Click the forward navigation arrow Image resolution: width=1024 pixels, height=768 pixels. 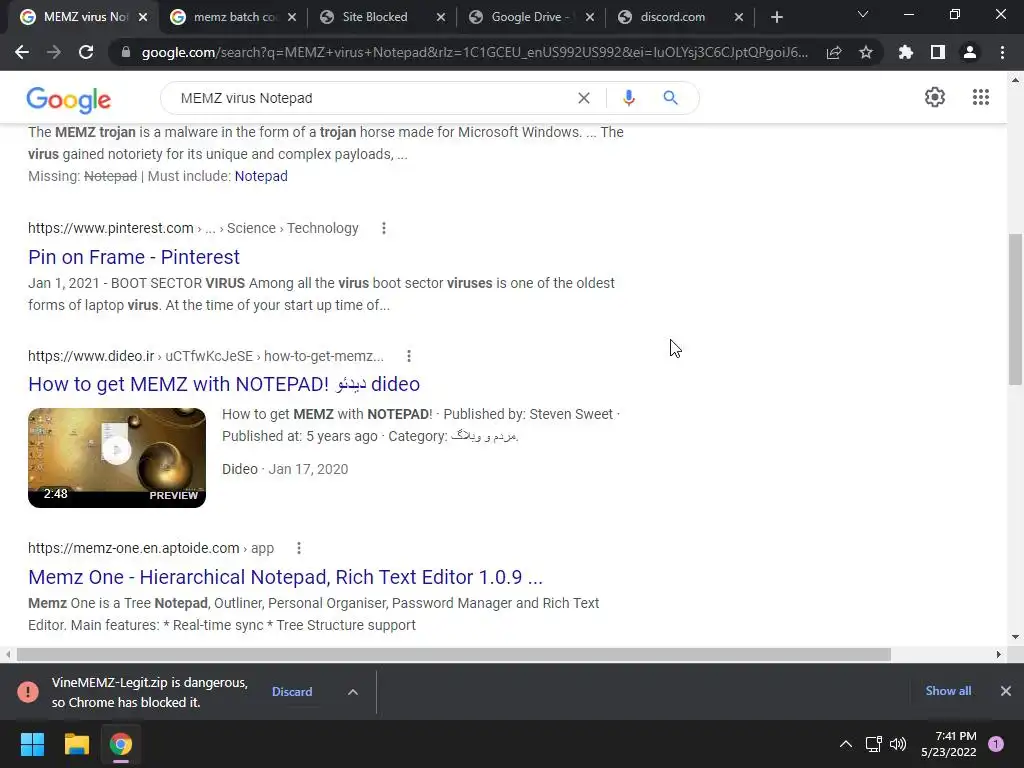[54, 52]
